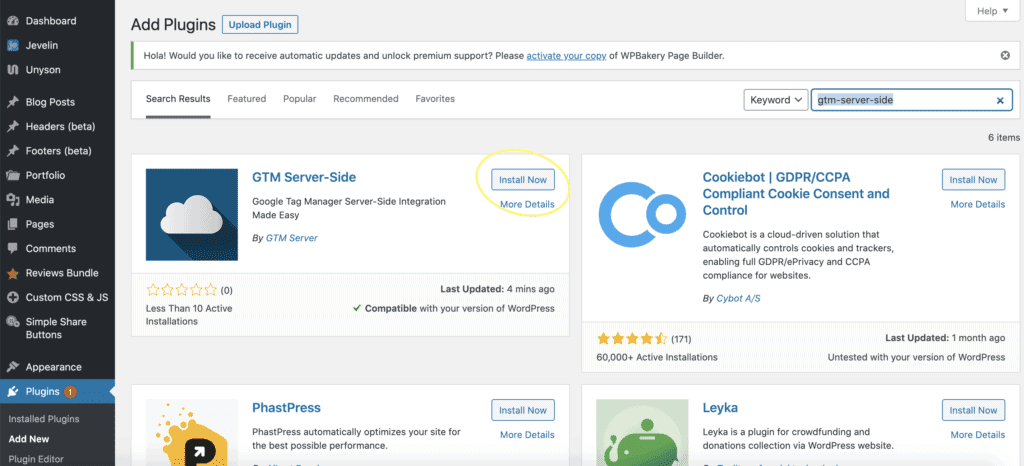This screenshot has height=466, width=1024.
Task: Click the Cookiebot star rating
Action: click(632, 339)
